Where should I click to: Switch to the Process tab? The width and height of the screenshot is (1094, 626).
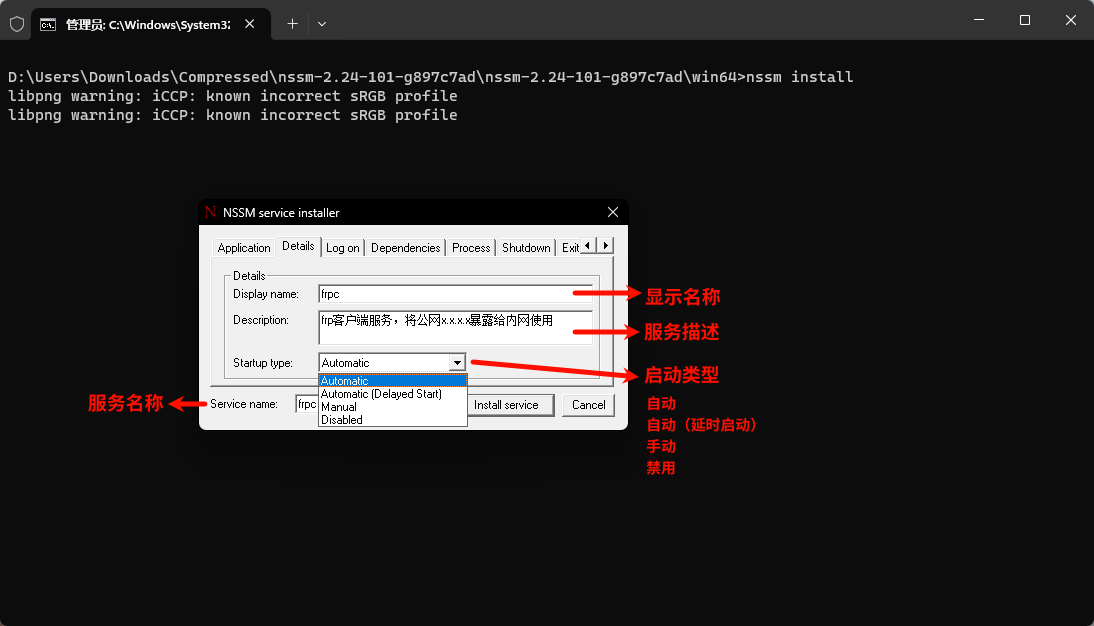(471, 248)
